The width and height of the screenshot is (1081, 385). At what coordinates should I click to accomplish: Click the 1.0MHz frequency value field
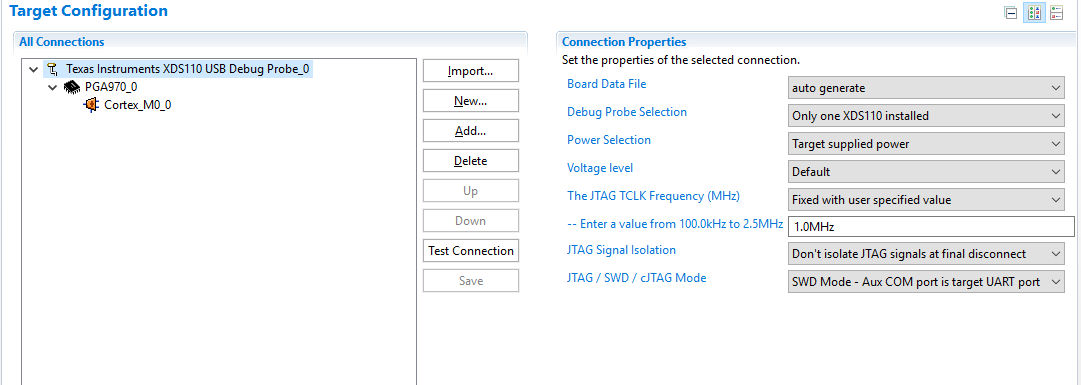click(931, 226)
